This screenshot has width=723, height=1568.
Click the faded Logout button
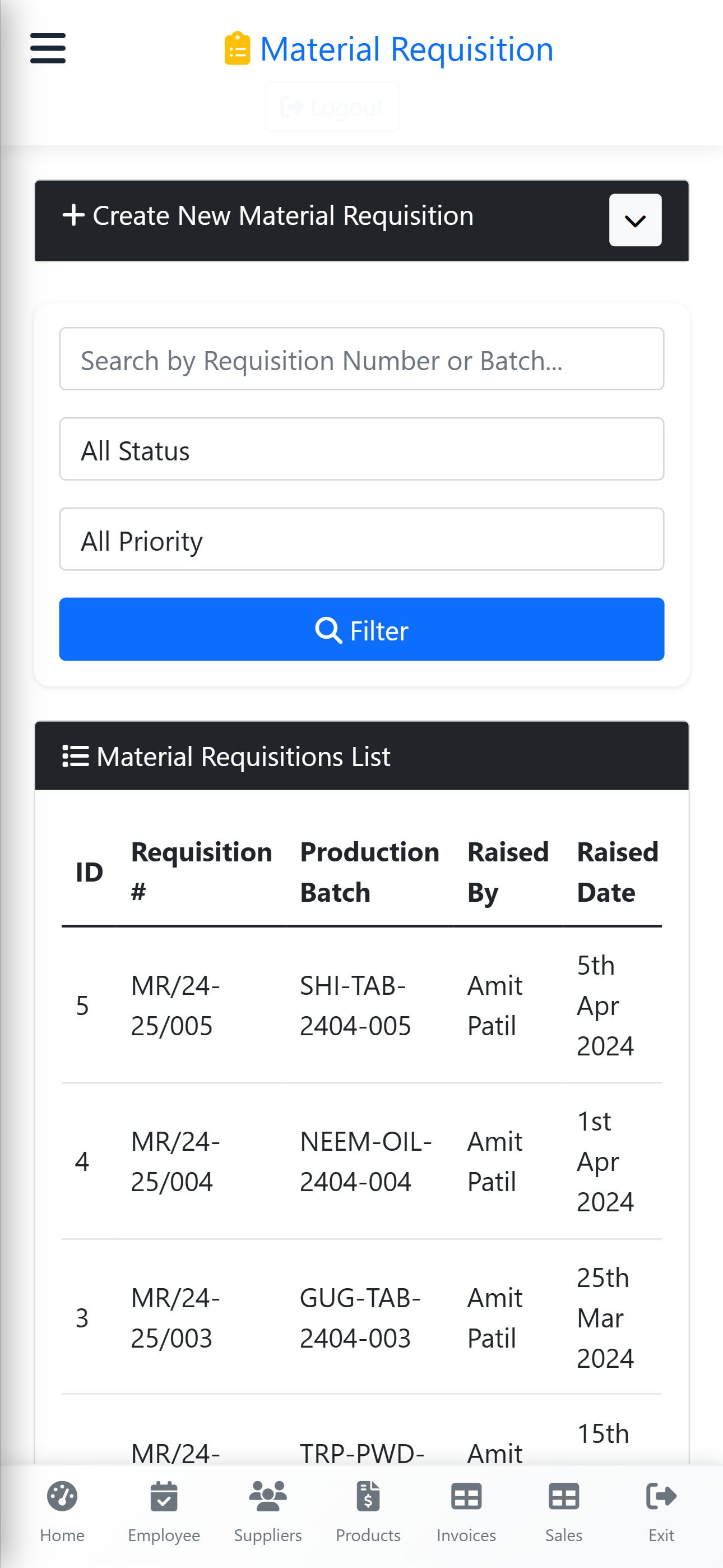[332, 107]
